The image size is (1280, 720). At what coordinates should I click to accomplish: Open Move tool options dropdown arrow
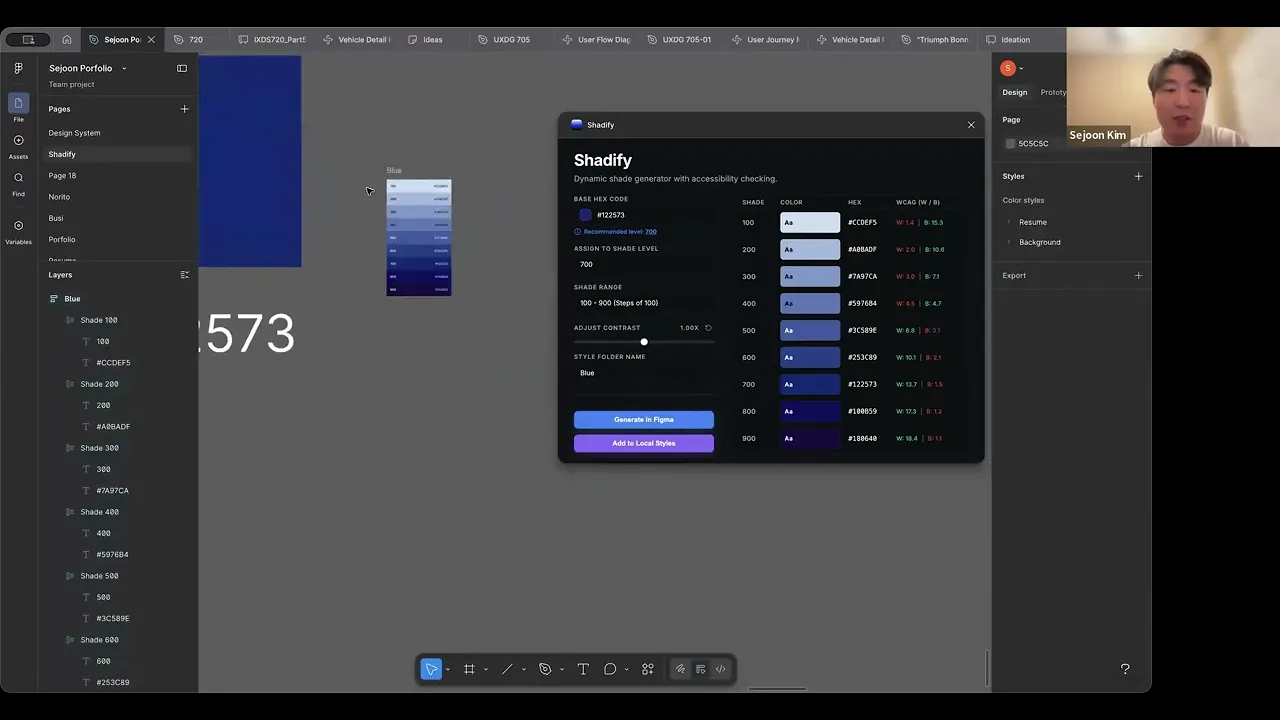click(x=447, y=669)
